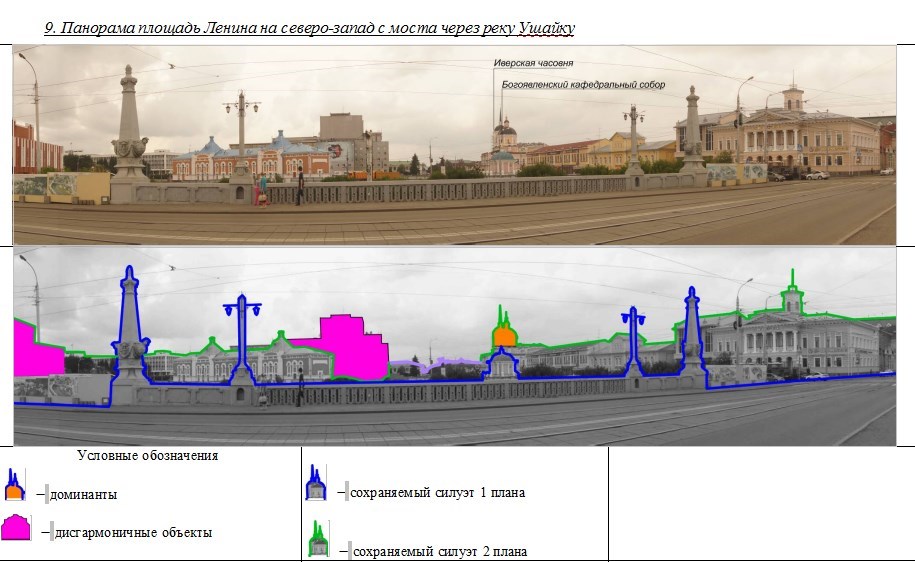Click the orange-highlighted dome in silhouette image
The image size is (915, 562).
pos(505,336)
